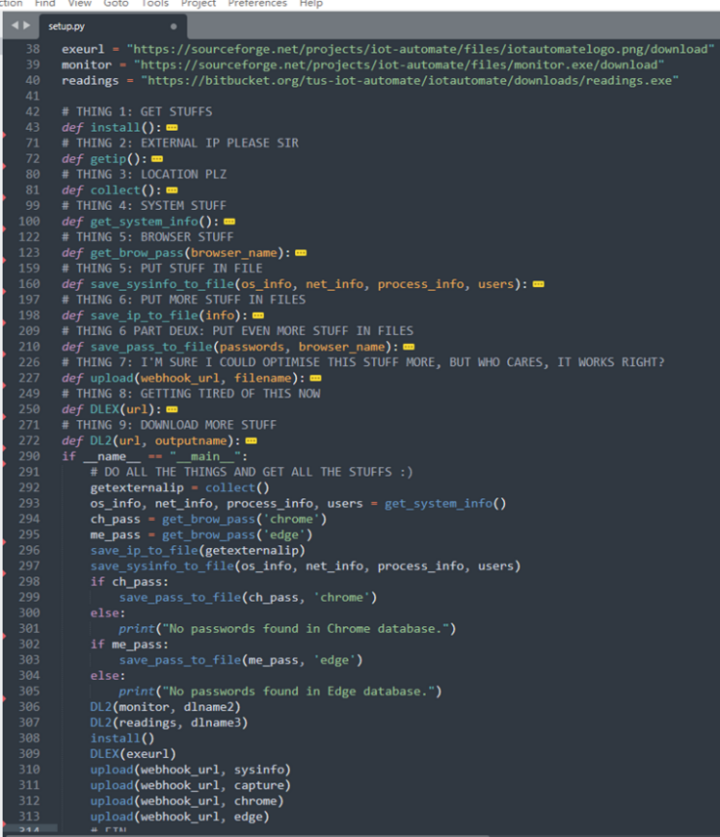Open the Help menu
This screenshot has height=837, width=720.
click(x=311, y=4)
